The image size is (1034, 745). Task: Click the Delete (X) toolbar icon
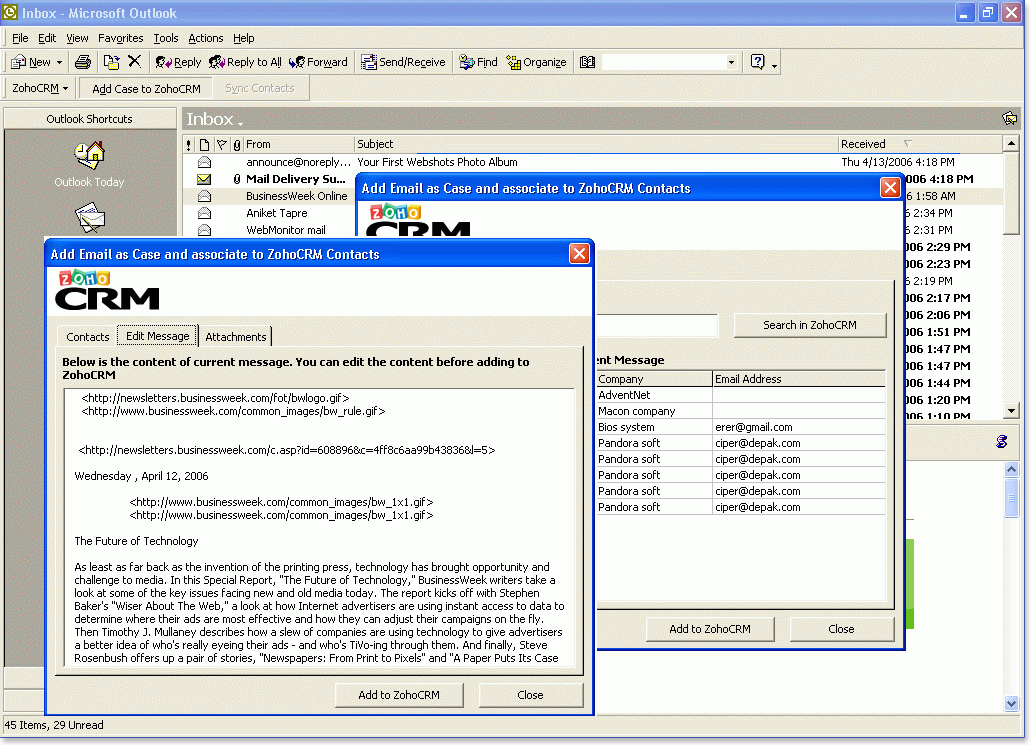click(134, 62)
